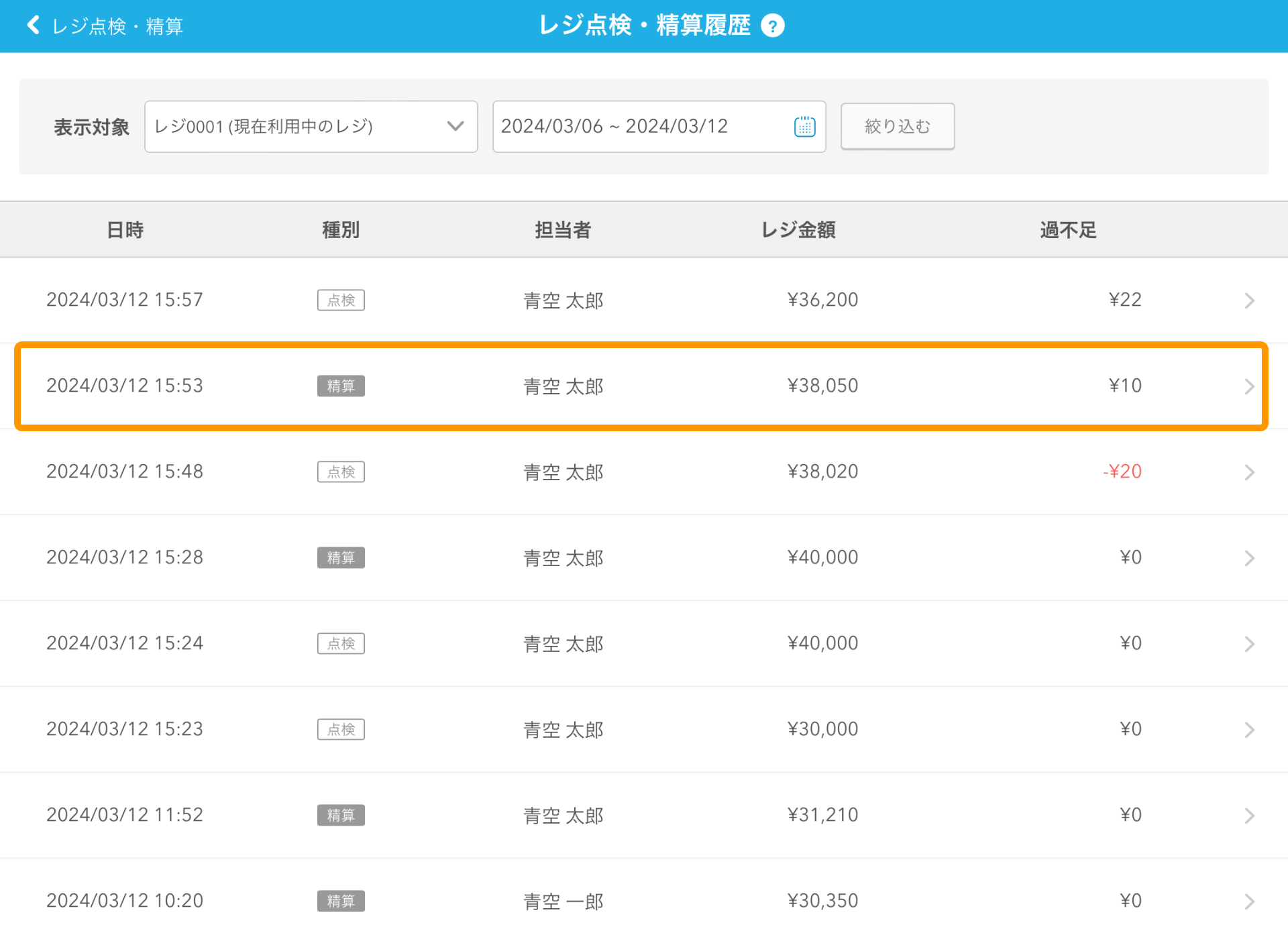Viewport: 1288px width, 939px height.
Task: Click the 精算 badge in 11:52 row
Action: (x=341, y=815)
